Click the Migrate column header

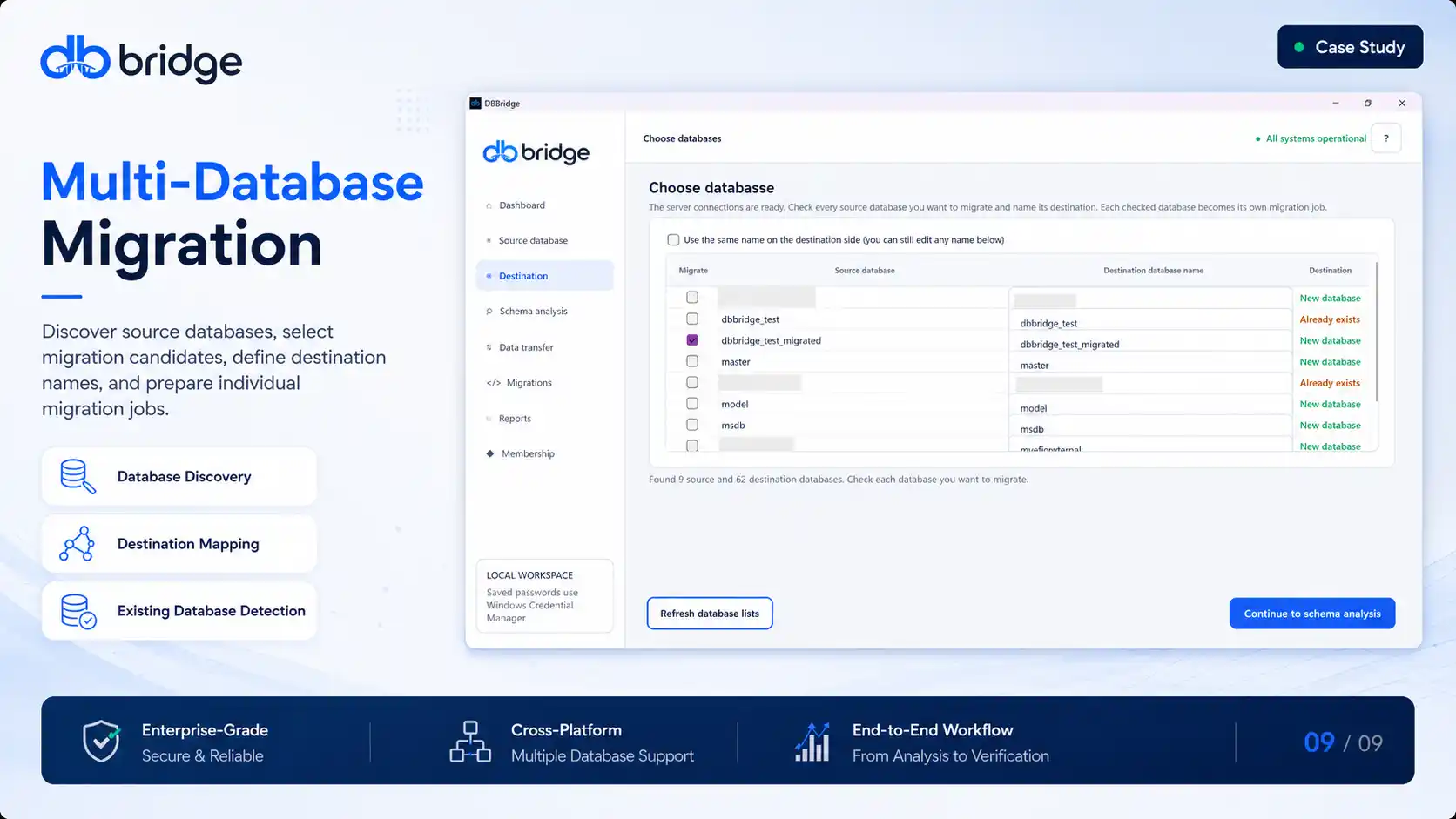(693, 271)
